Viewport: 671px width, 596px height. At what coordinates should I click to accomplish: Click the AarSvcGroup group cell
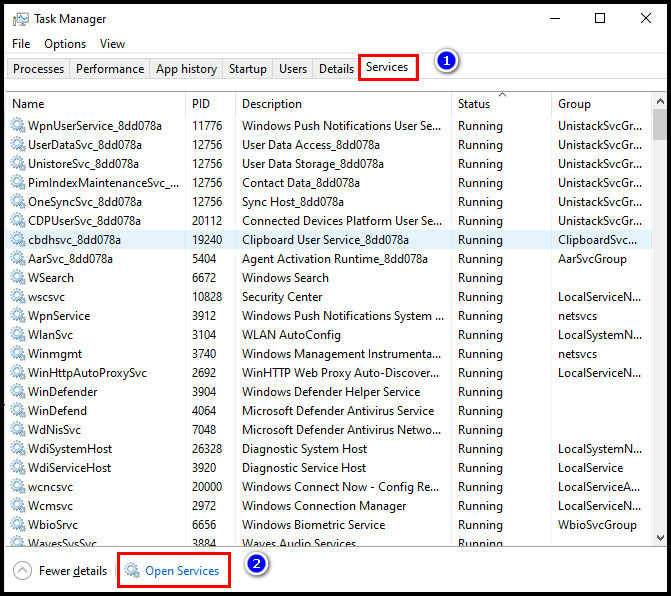coord(592,259)
